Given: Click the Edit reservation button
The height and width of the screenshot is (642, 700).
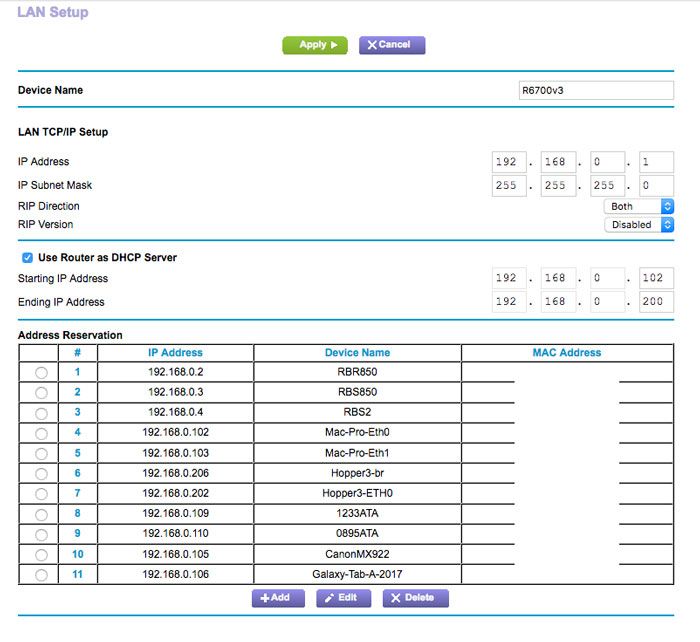Looking at the screenshot, I should pos(343,598).
